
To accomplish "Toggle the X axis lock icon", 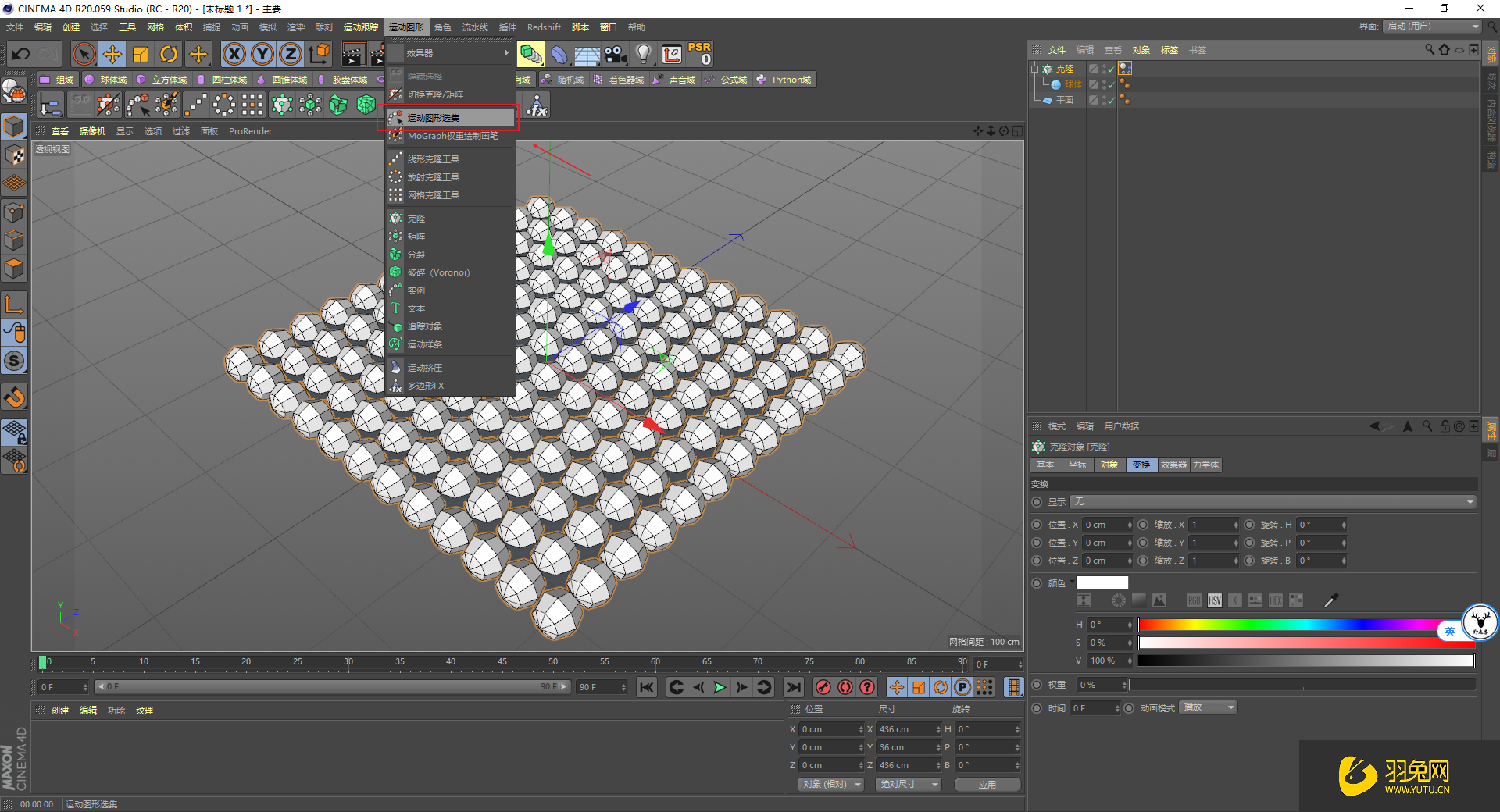I will point(234,54).
